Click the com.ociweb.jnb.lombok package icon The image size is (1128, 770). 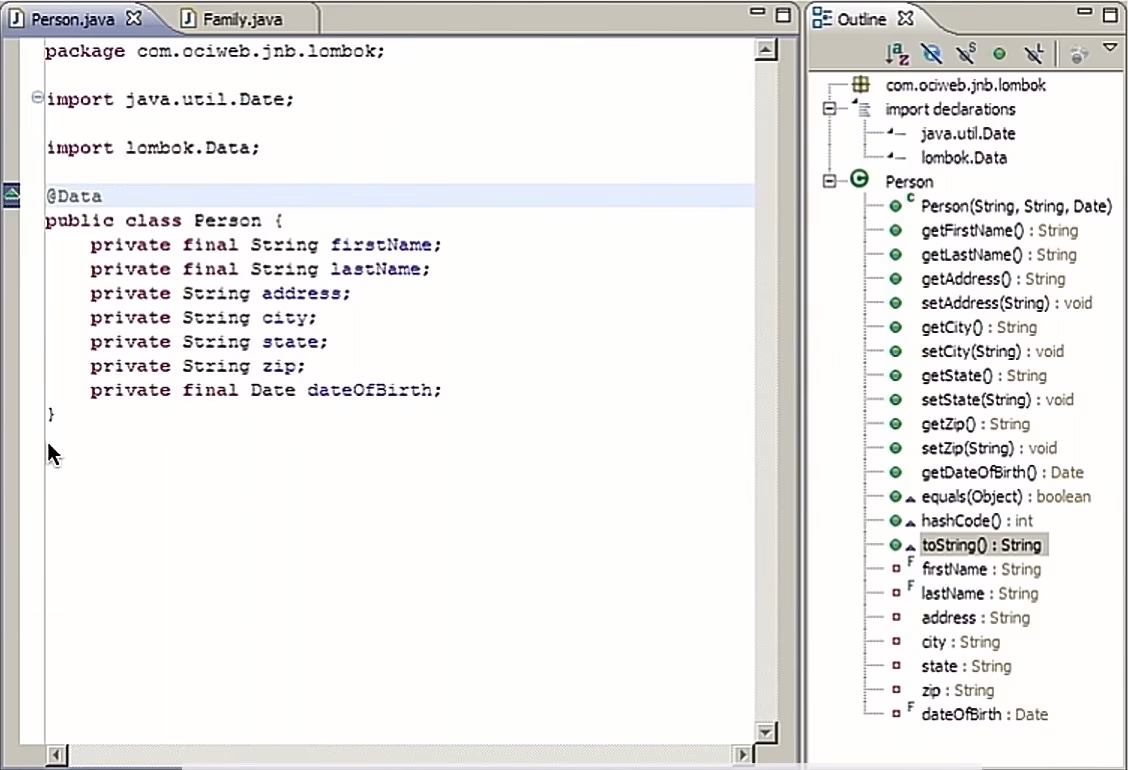pyautogui.click(x=861, y=85)
